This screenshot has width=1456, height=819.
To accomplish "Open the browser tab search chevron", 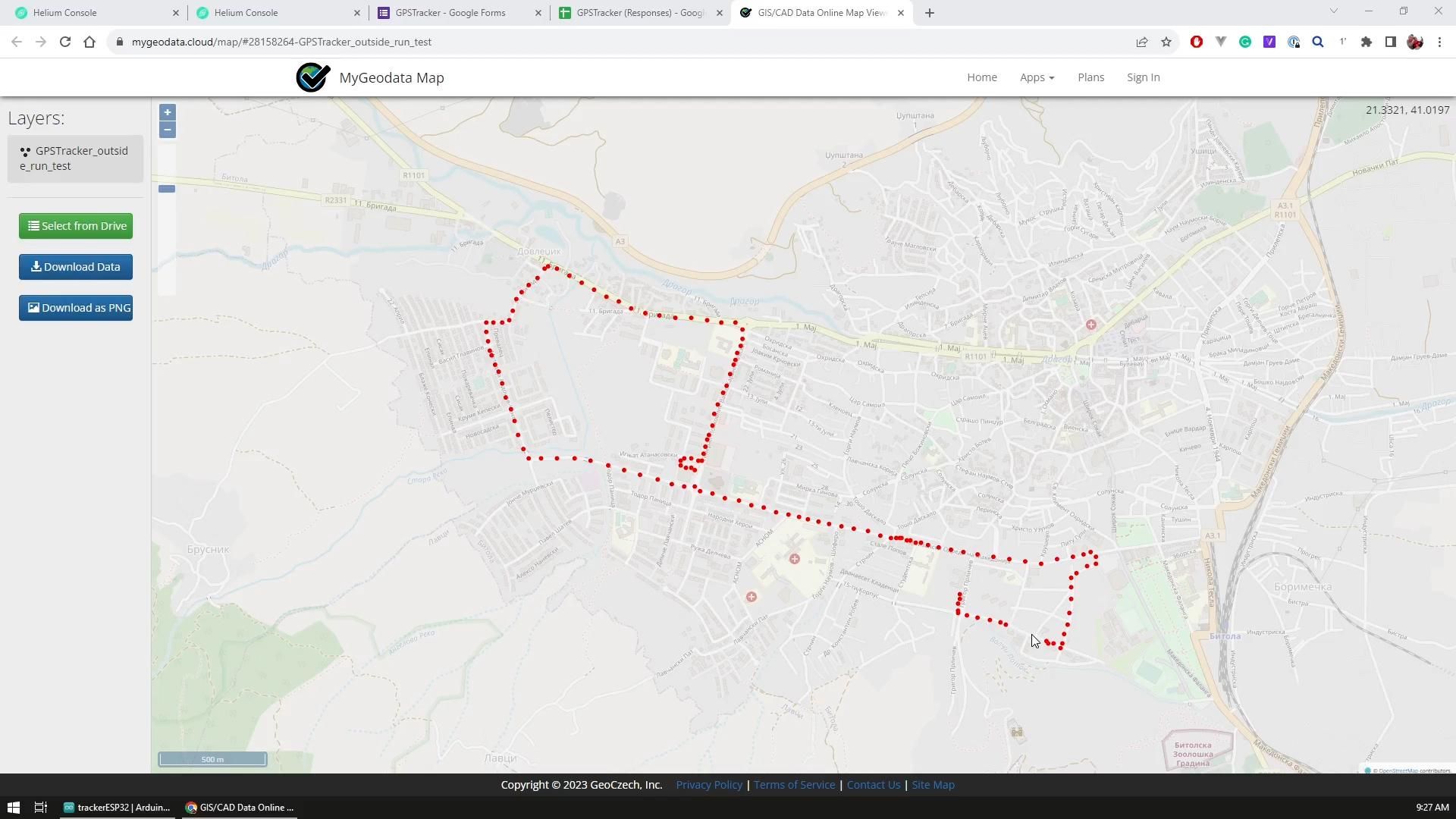I will click(x=1334, y=12).
